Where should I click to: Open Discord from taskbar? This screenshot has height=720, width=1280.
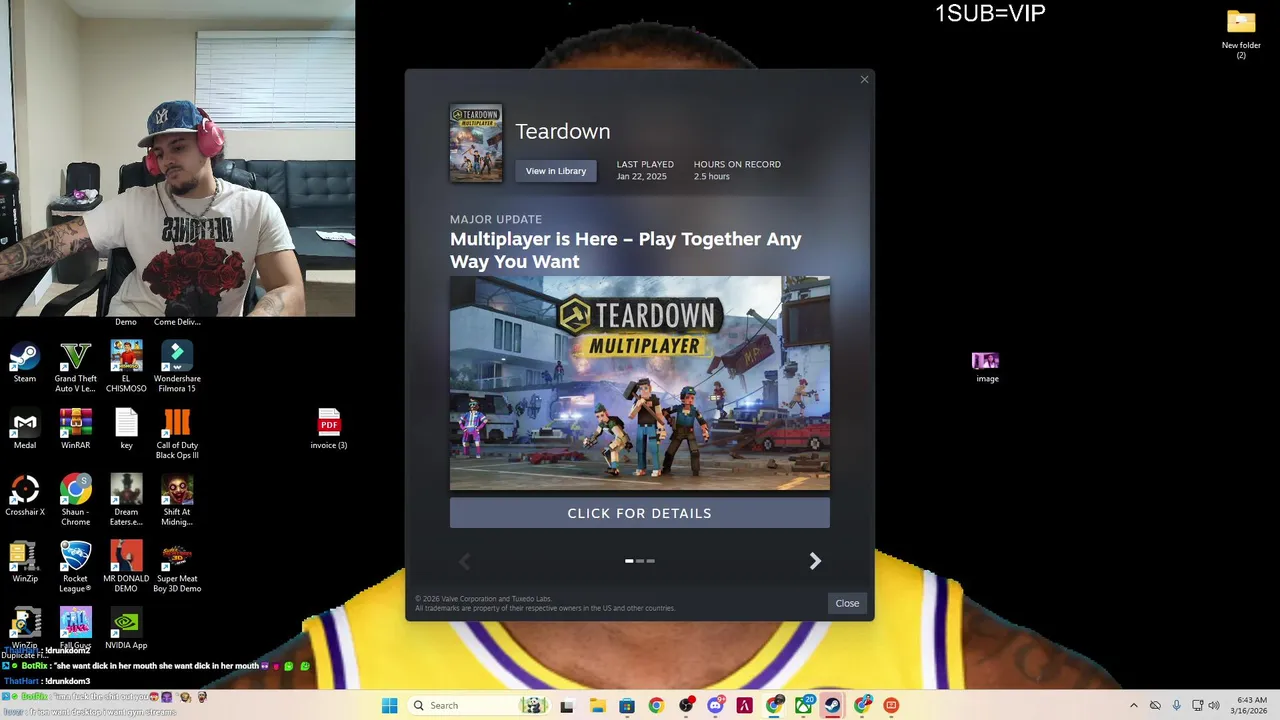pos(715,705)
